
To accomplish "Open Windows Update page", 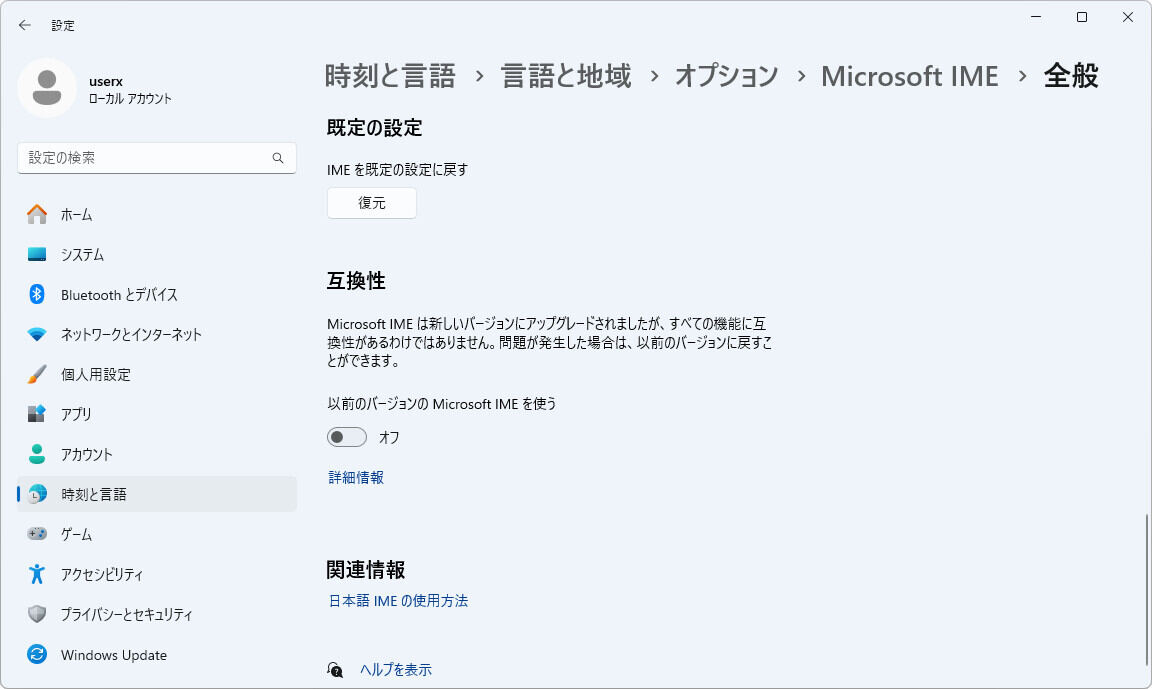I will click(157, 654).
